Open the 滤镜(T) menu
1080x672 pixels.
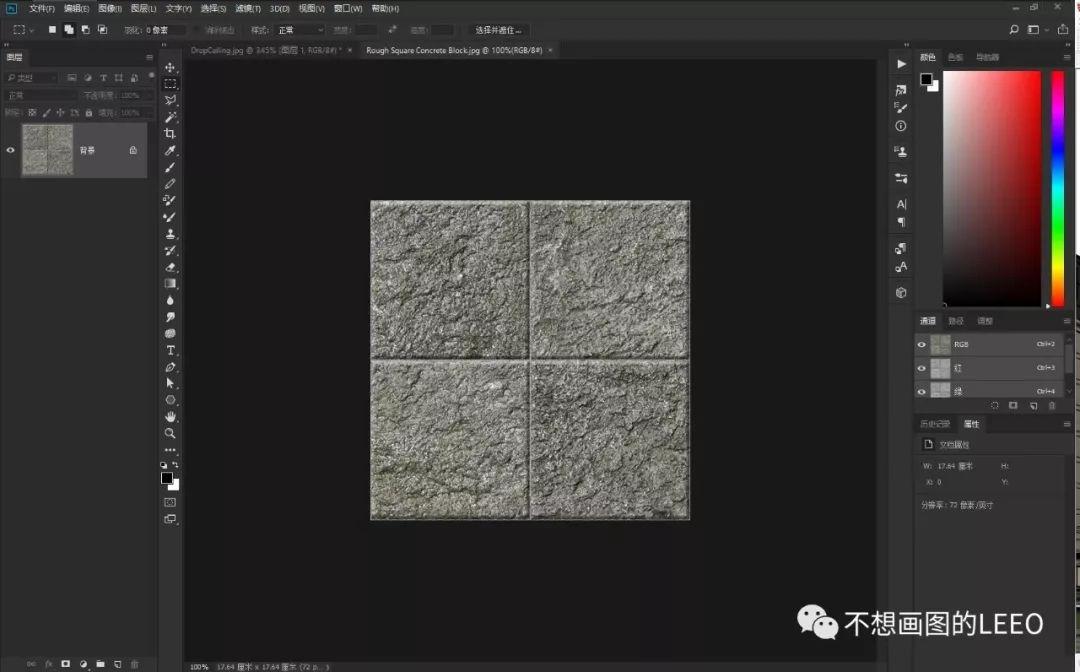[x=248, y=8]
